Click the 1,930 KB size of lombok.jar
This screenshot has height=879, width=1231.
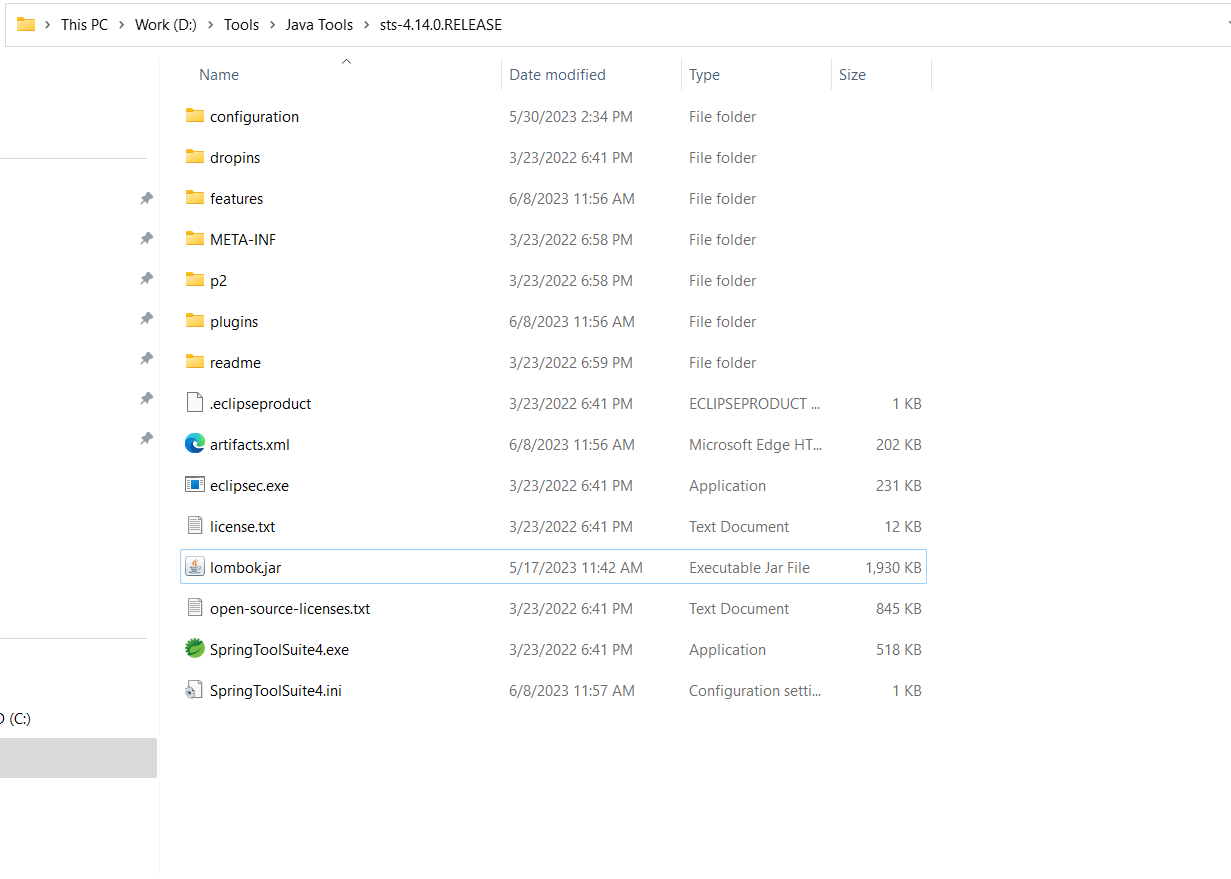tap(893, 568)
